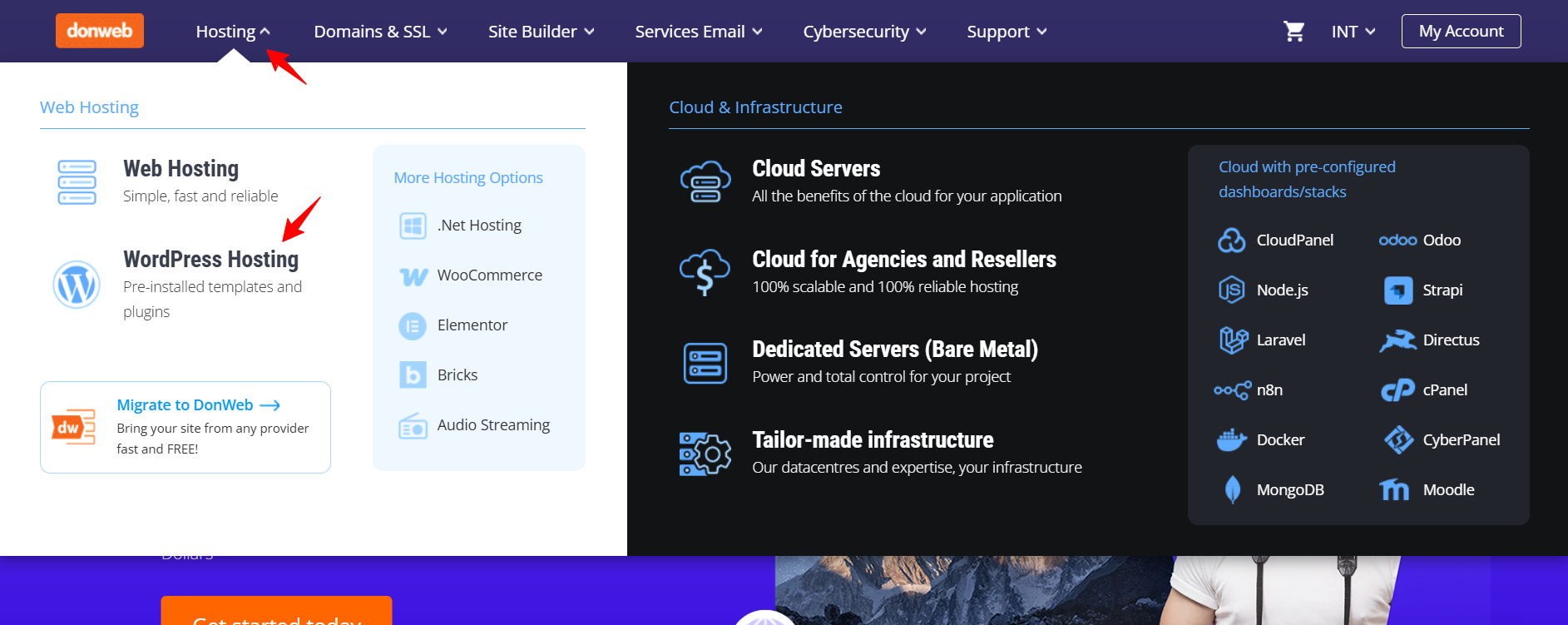Follow Migrate to DonWeb link
Image resolution: width=1568 pixels, height=625 pixels.
tap(198, 405)
